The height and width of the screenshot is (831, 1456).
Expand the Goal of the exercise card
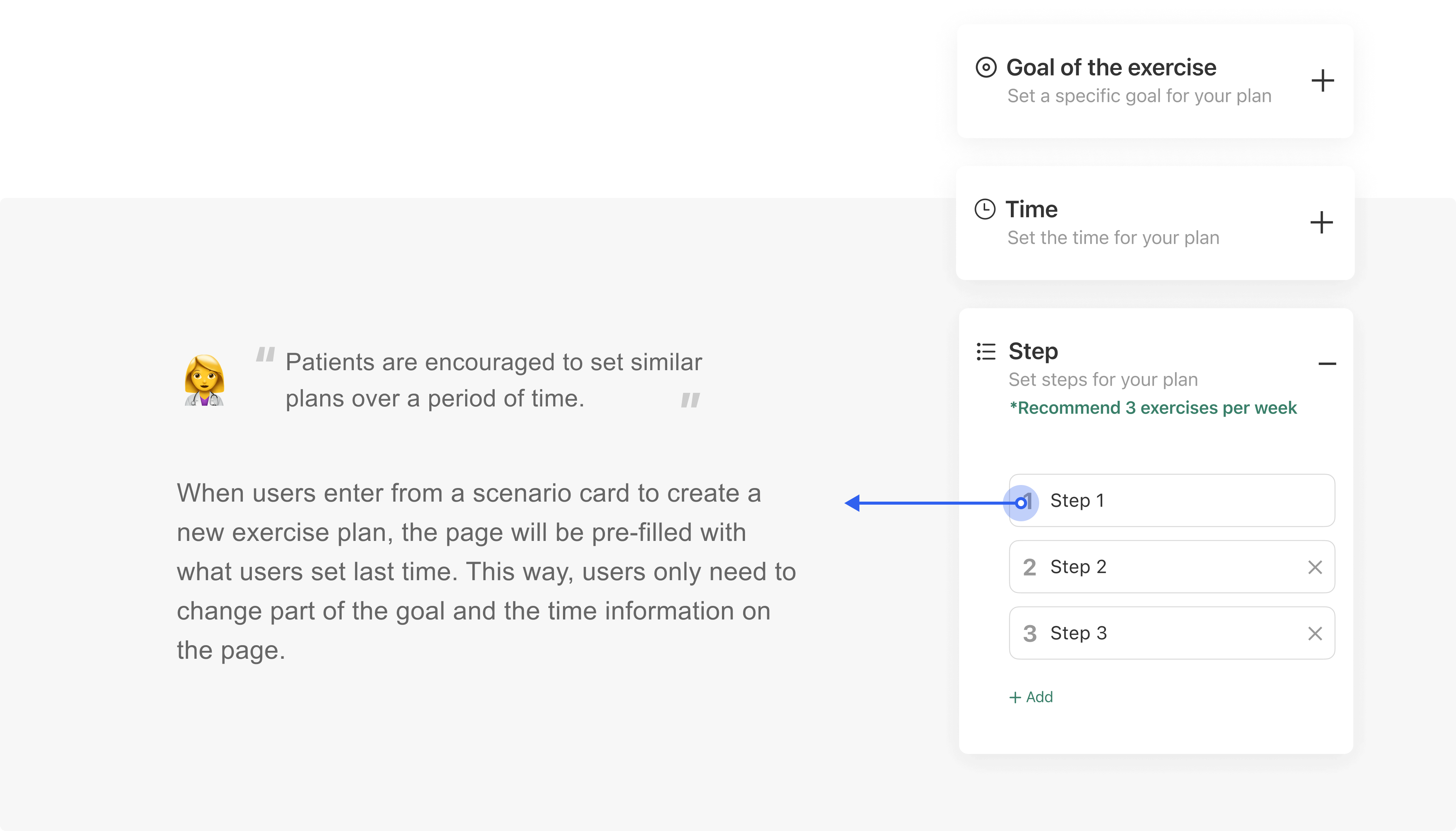[x=1322, y=80]
